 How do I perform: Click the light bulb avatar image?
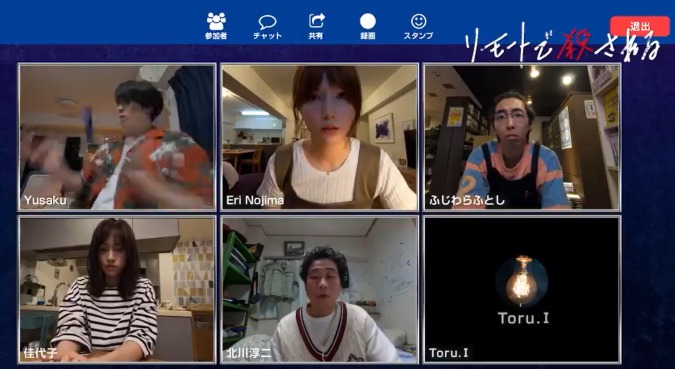pyautogui.click(x=521, y=281)
